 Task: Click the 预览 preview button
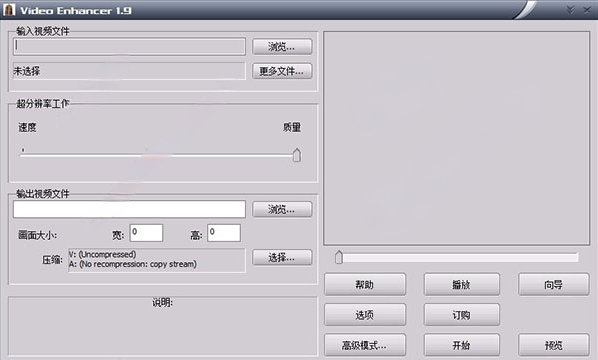(x=553, y=345)
